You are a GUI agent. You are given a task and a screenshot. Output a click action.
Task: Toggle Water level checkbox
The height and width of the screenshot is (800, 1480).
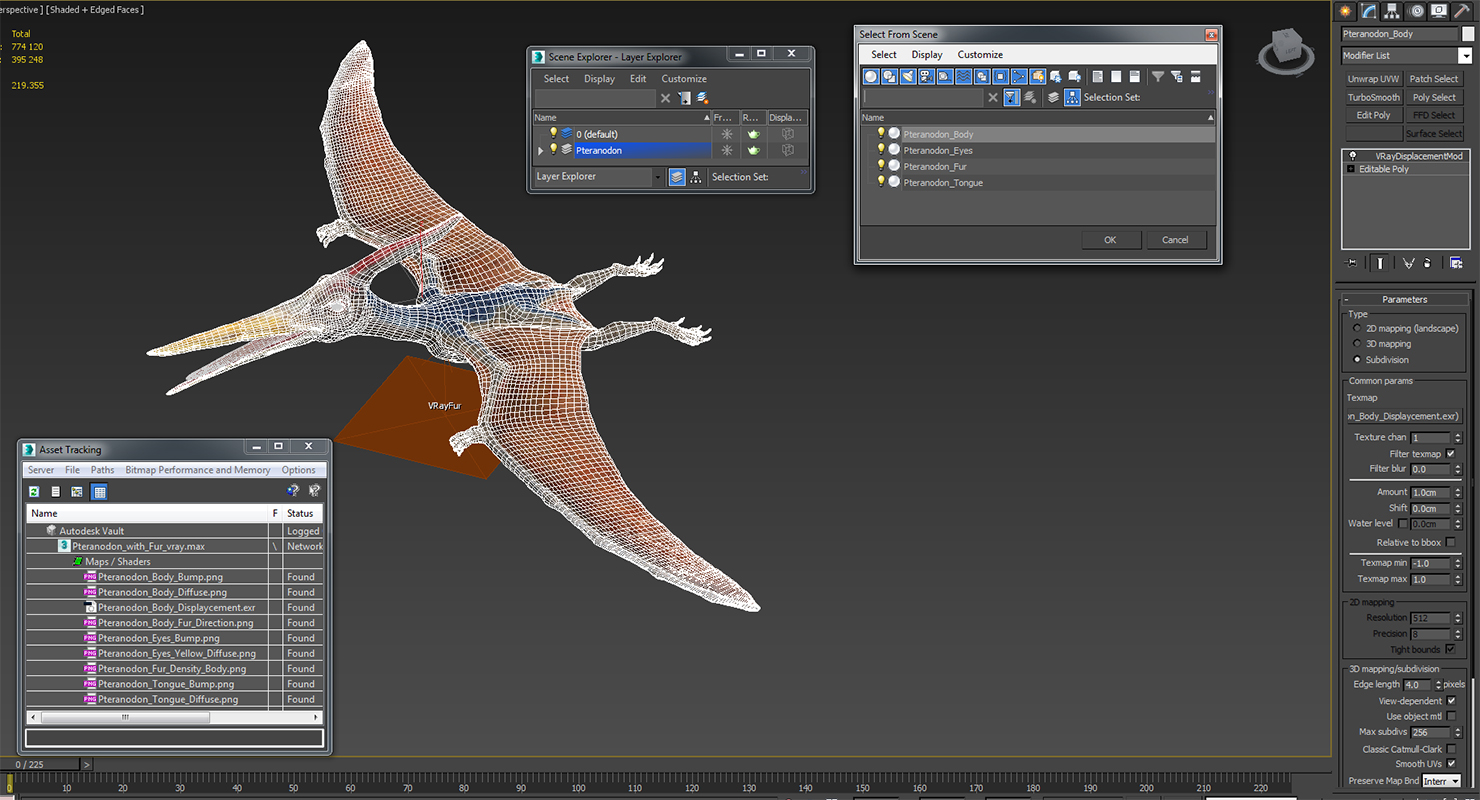1403,523
